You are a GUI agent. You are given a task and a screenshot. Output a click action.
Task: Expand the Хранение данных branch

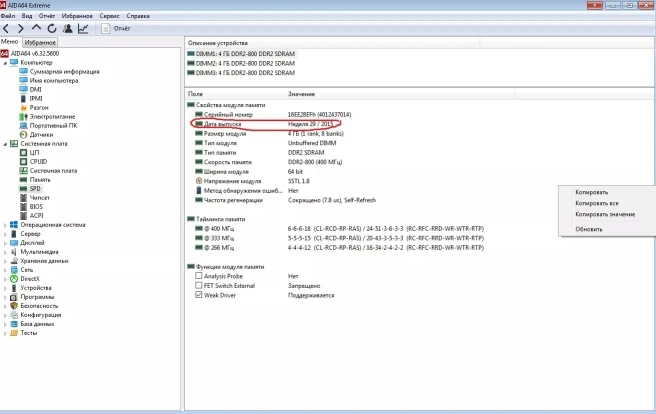(x=5, y=261)
